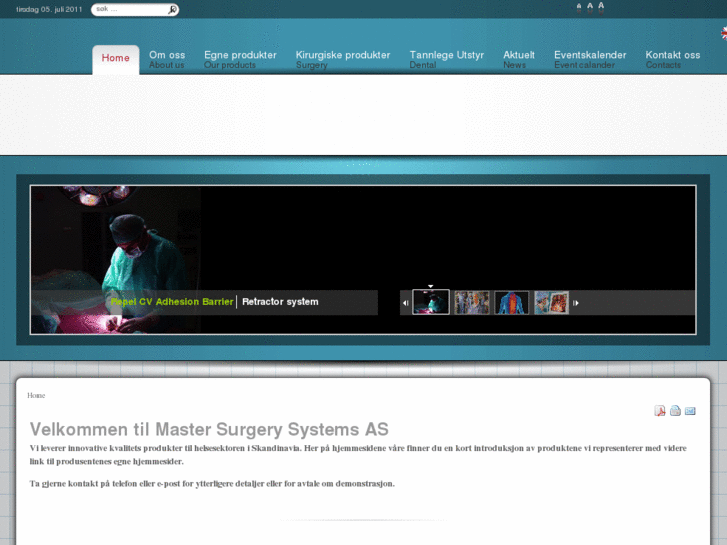Select the medium font size A icon

pos(590,7)
